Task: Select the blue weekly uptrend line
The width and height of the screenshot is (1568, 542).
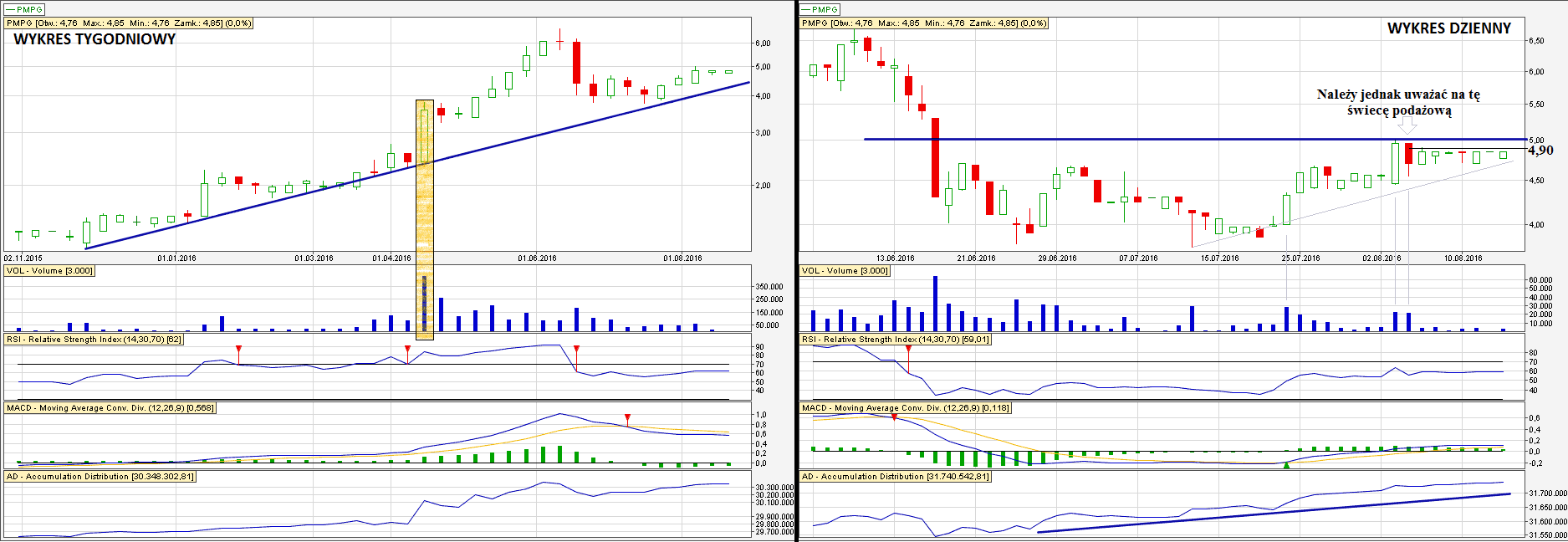Action: (x=417, y=165)
